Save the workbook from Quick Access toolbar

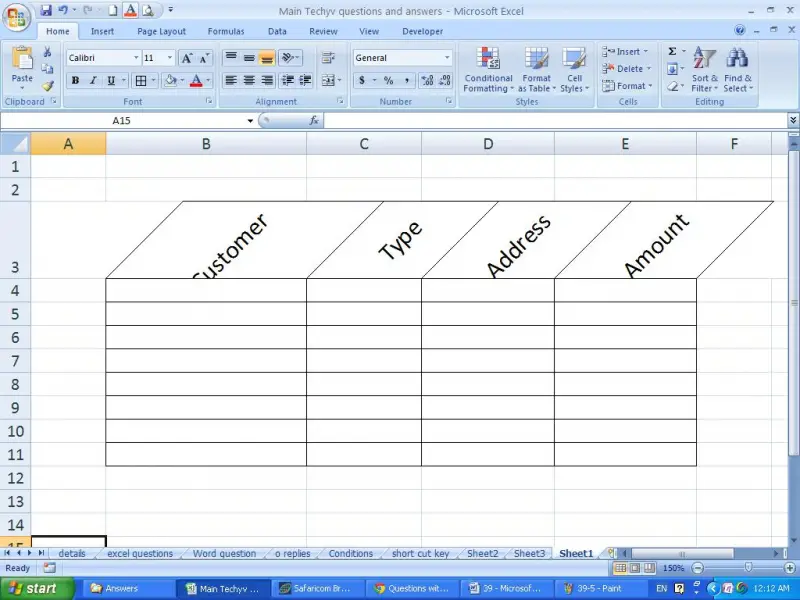(x=46, y=10)
